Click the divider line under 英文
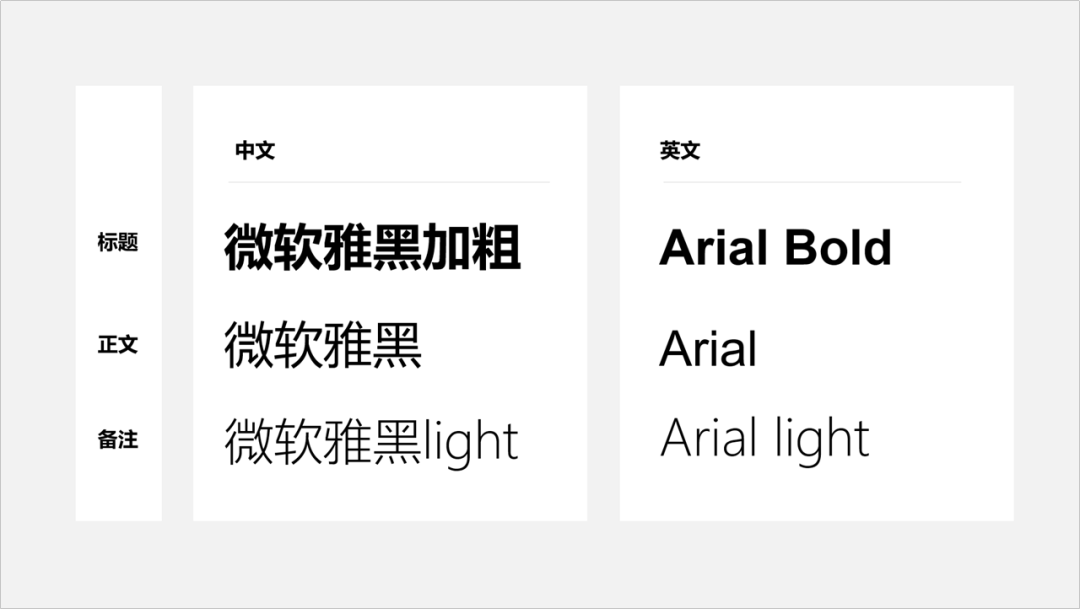 [812, 182]
